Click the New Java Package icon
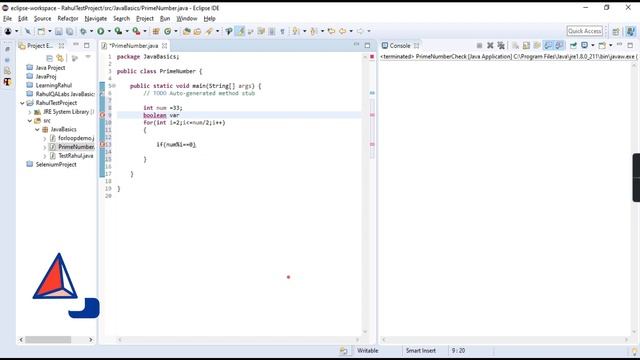The height and width of the screenshot is (360, 640). 156,31
